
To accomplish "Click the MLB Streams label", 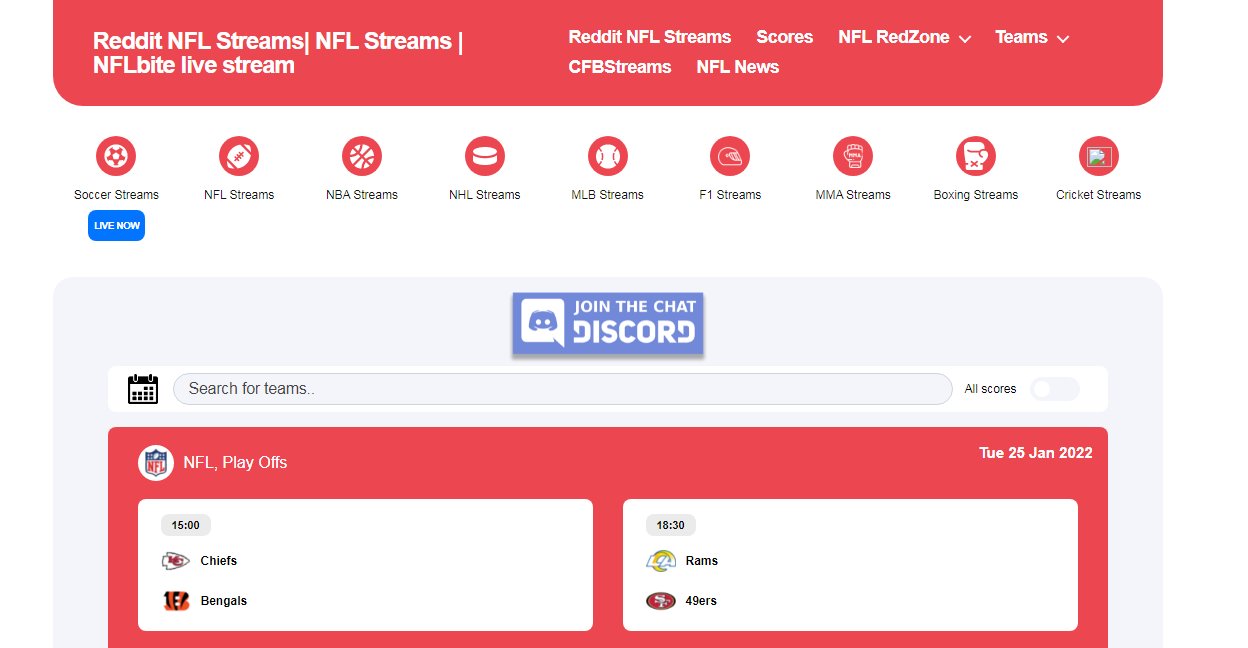I will [608, 195].
